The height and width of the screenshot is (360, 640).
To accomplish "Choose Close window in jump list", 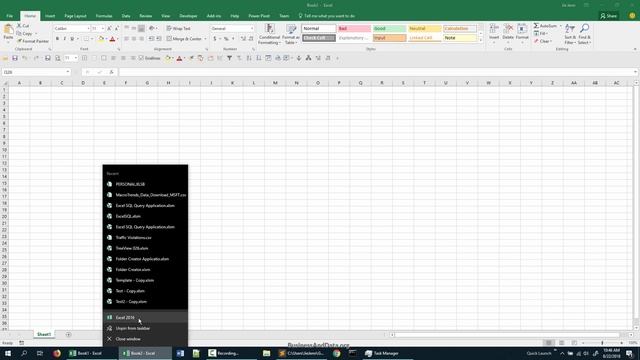I will click(145, 339).
